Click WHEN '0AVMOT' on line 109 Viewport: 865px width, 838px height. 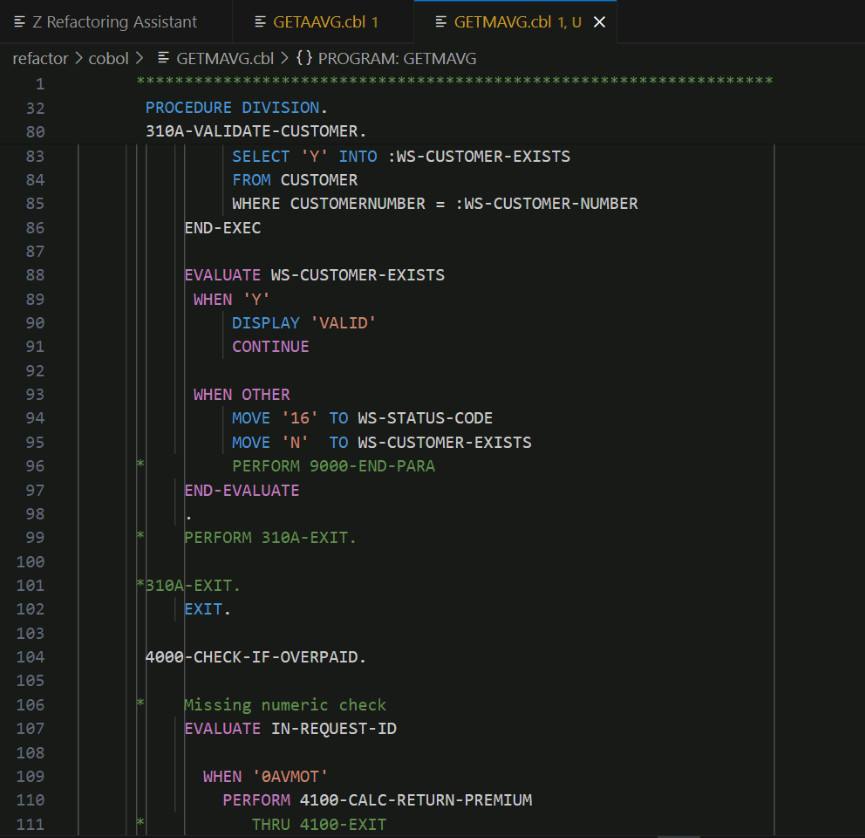(x=265, y=777)
